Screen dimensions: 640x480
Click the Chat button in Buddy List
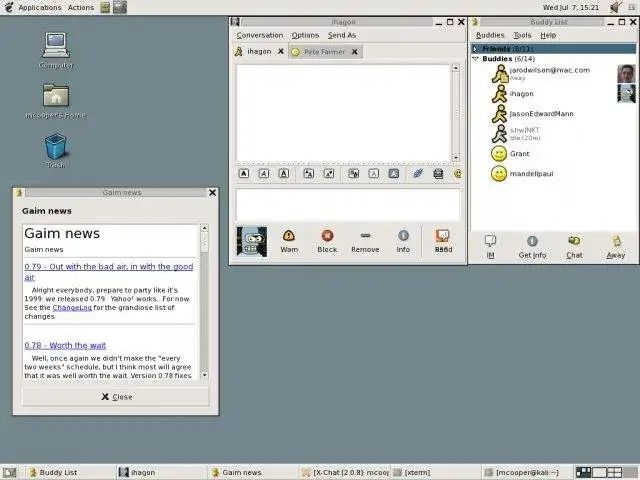[x=574, y=247]
